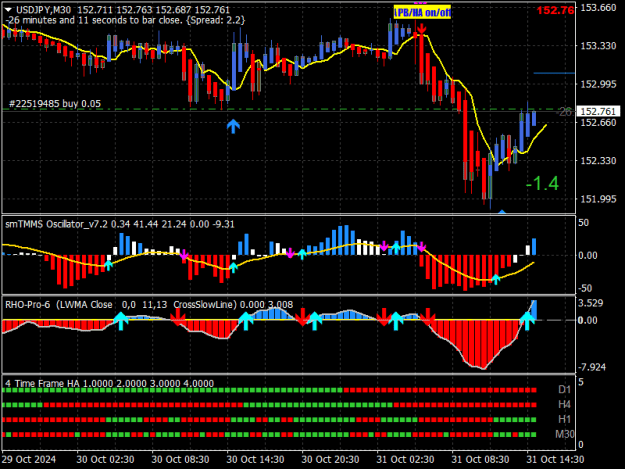Click the 31 Oct 14:30 time label
625x469 pixels.
click(x=555, y=459)
